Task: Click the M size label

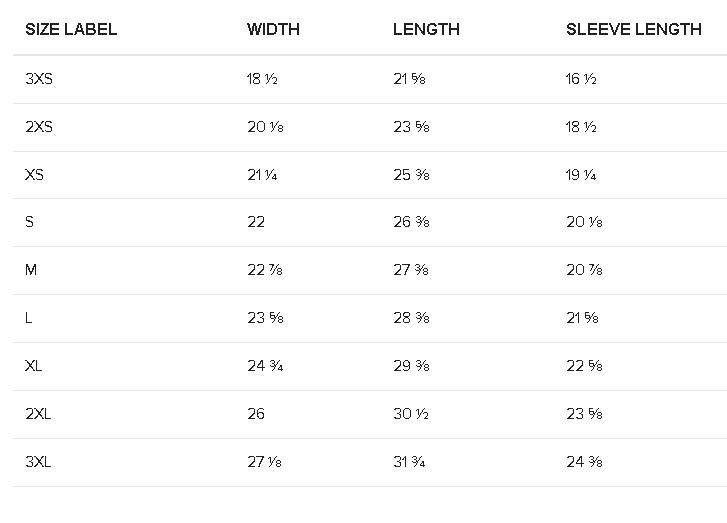Action: [31, 269]
